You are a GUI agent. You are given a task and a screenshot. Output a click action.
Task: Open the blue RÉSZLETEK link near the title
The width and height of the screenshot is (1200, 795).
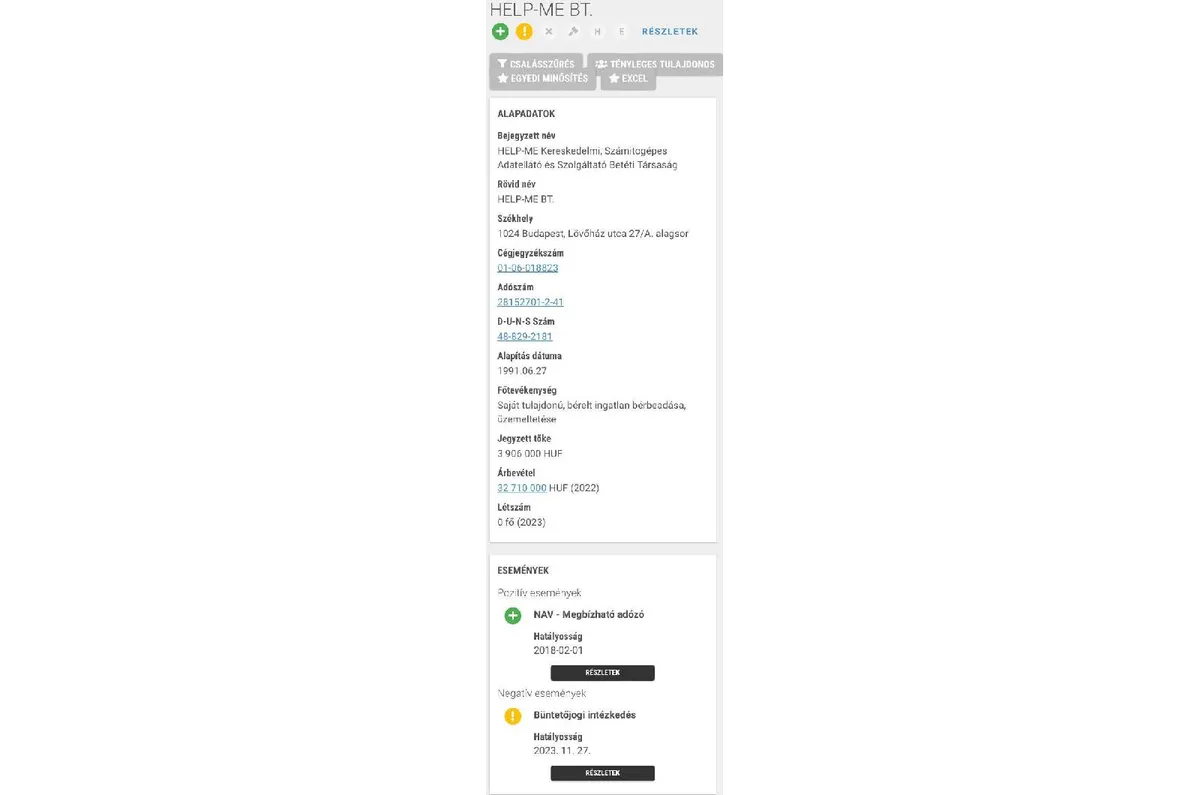[670, 32]
